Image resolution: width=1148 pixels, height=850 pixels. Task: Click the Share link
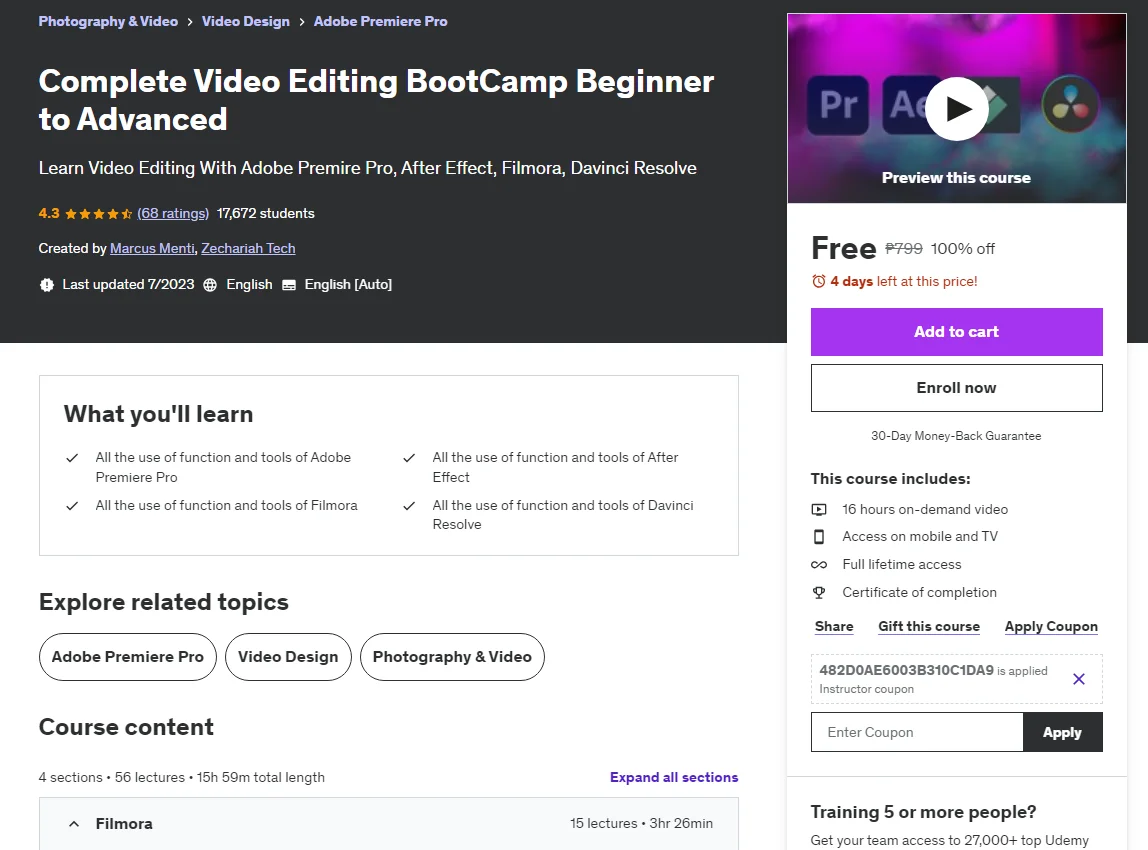coord(834,627)
